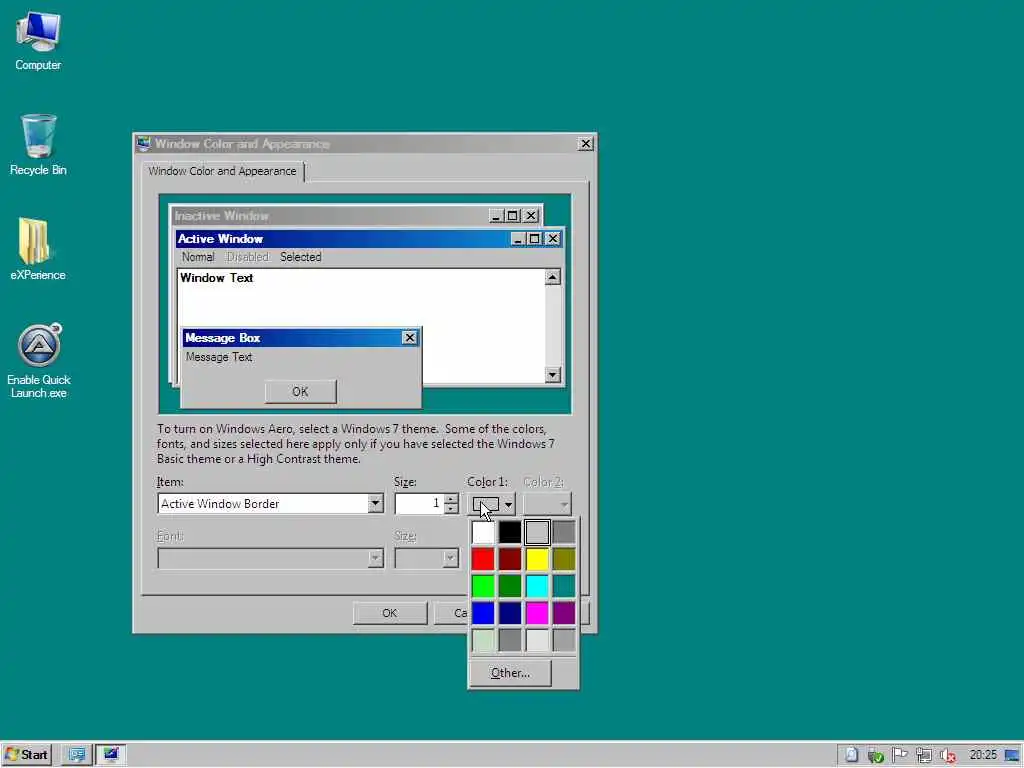Click the Selected menu item in preview
This screenshot has height=768, width=1024.
[300, 257]
